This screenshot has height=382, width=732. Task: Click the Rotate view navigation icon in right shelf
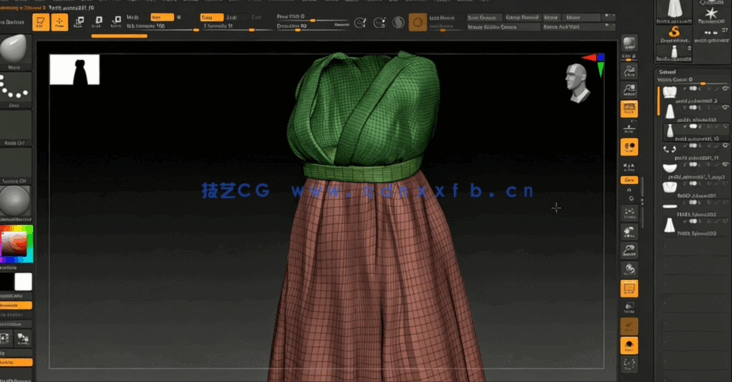(629, 269)
